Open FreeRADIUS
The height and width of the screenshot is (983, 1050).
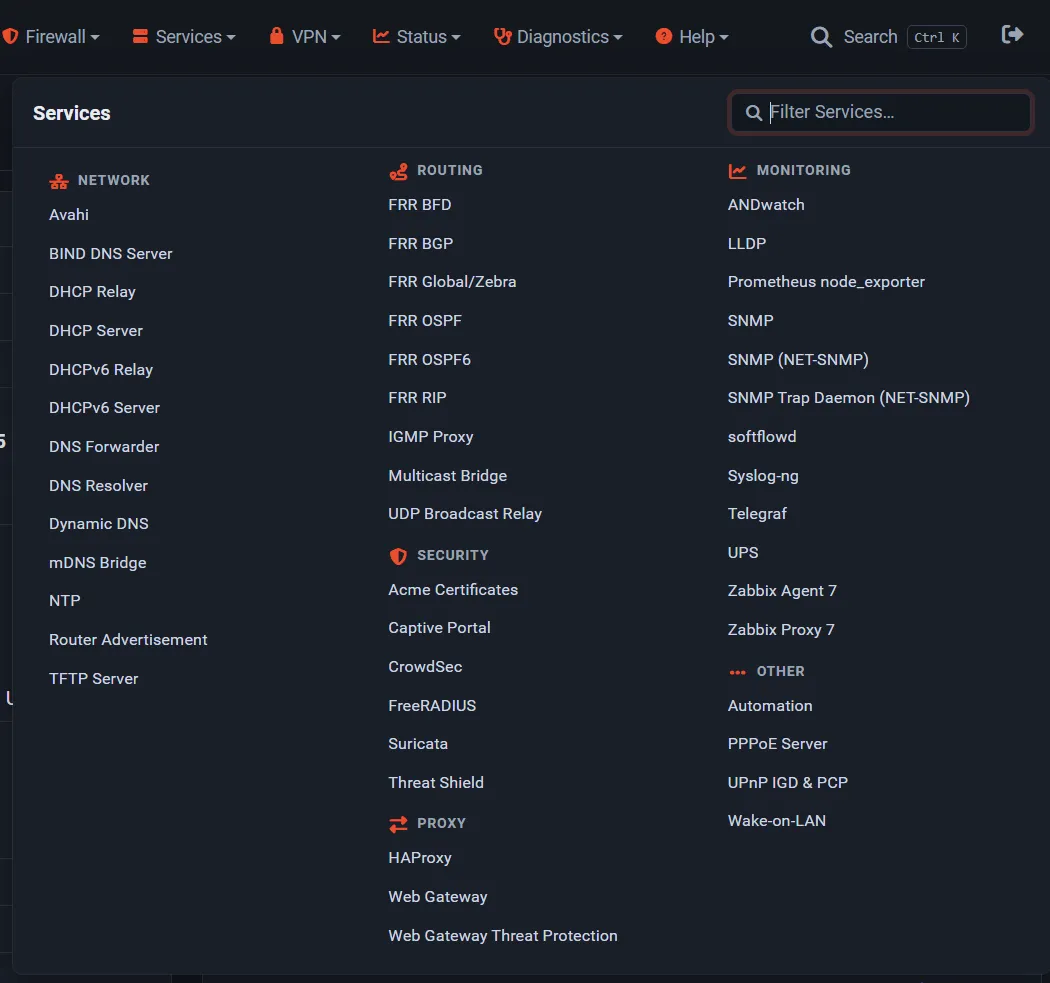click(432, 706)
